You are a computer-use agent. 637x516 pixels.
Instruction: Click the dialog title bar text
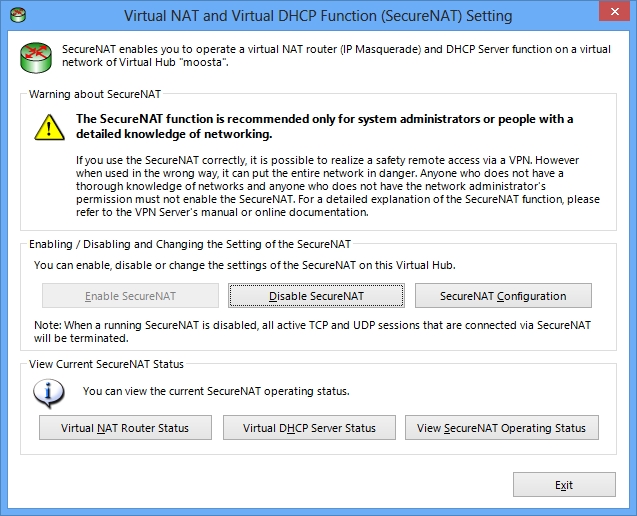pos(318,16)
